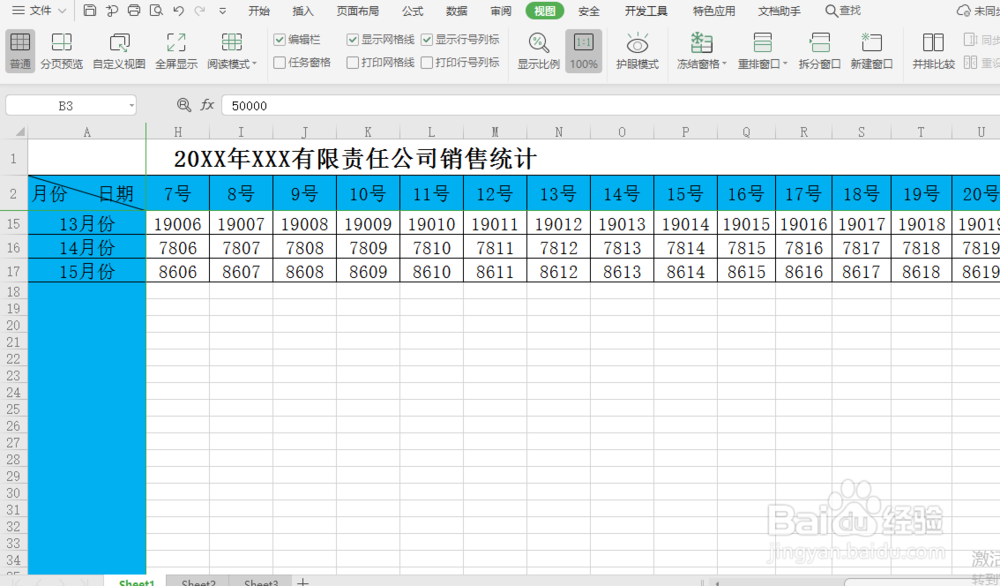Toggle 任务窗格 task pane checkbox
The image size is (1000, 586).
click(279, 62)
